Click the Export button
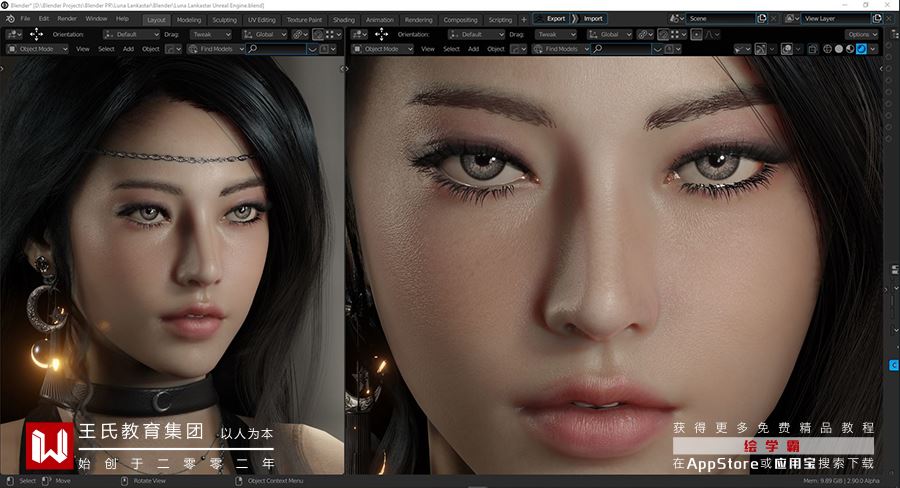The height and width of the screenshot is (488, 900). (x=551, y=19)
